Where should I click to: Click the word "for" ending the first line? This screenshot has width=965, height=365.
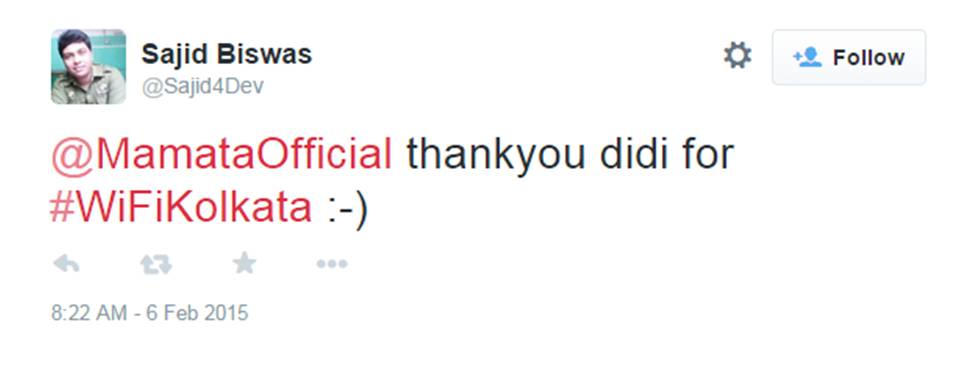pos(711,154)
